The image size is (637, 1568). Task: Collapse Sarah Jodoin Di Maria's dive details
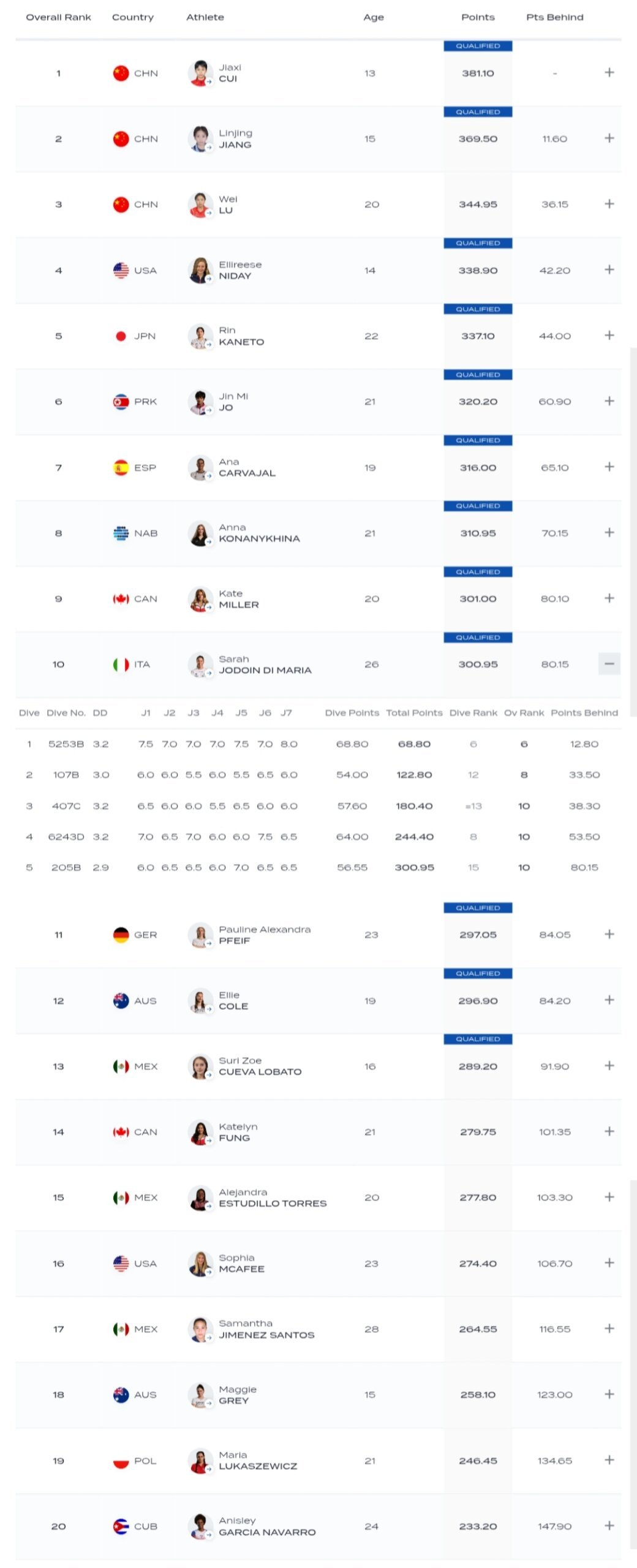click(609, 664)
